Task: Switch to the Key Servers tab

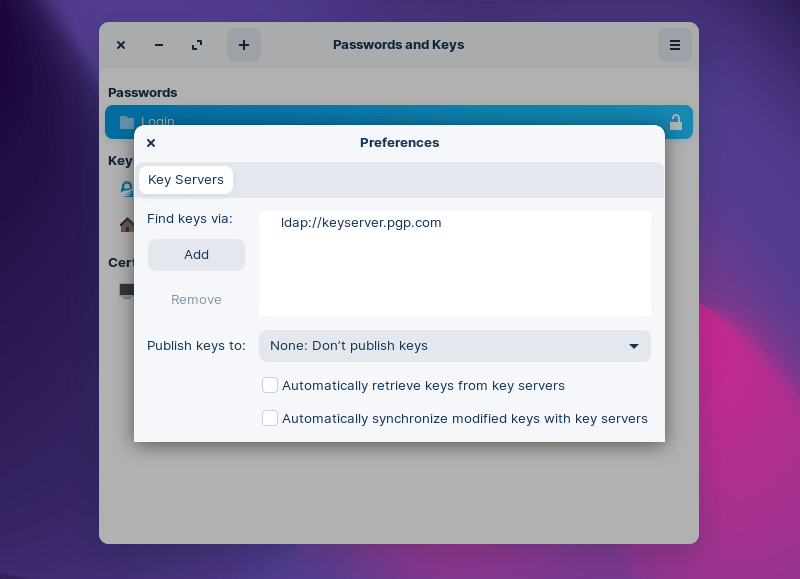Action: pyautogui.click(x=185, y=179)
